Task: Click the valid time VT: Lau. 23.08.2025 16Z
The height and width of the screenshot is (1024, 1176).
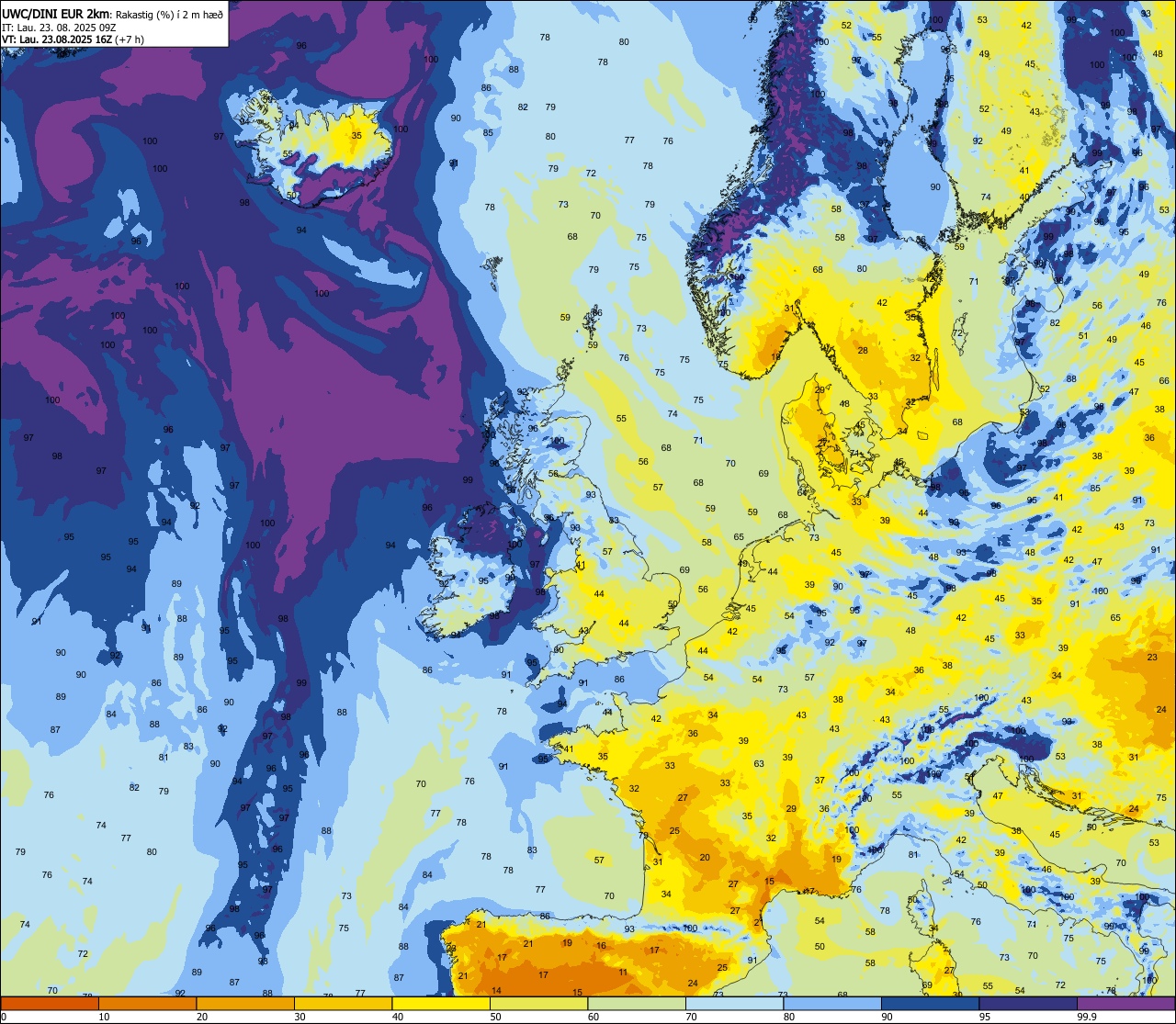Action: [x=56, y=39]
